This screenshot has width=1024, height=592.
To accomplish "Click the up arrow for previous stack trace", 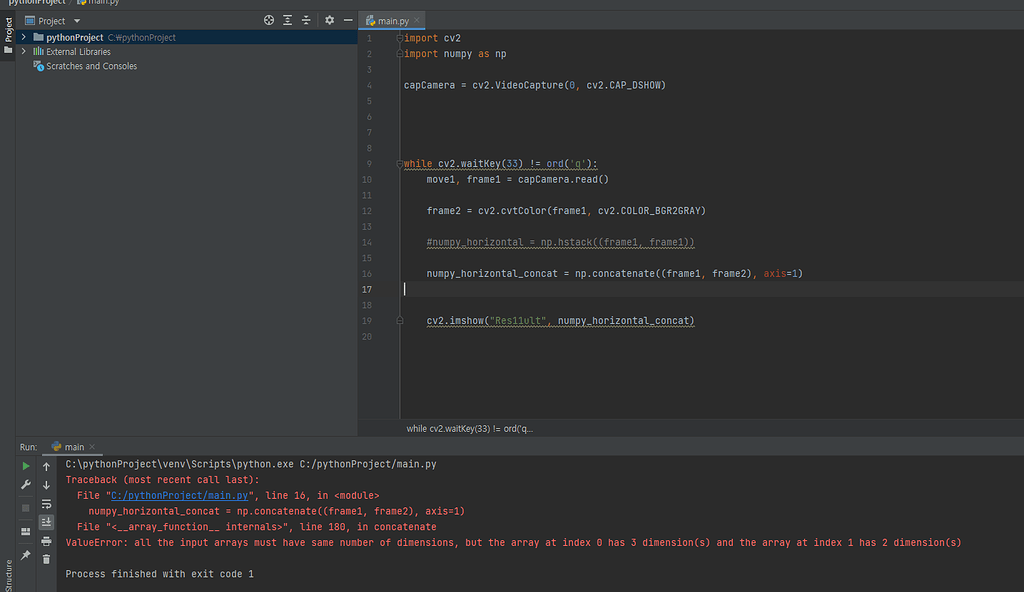I will coord(46,465).
